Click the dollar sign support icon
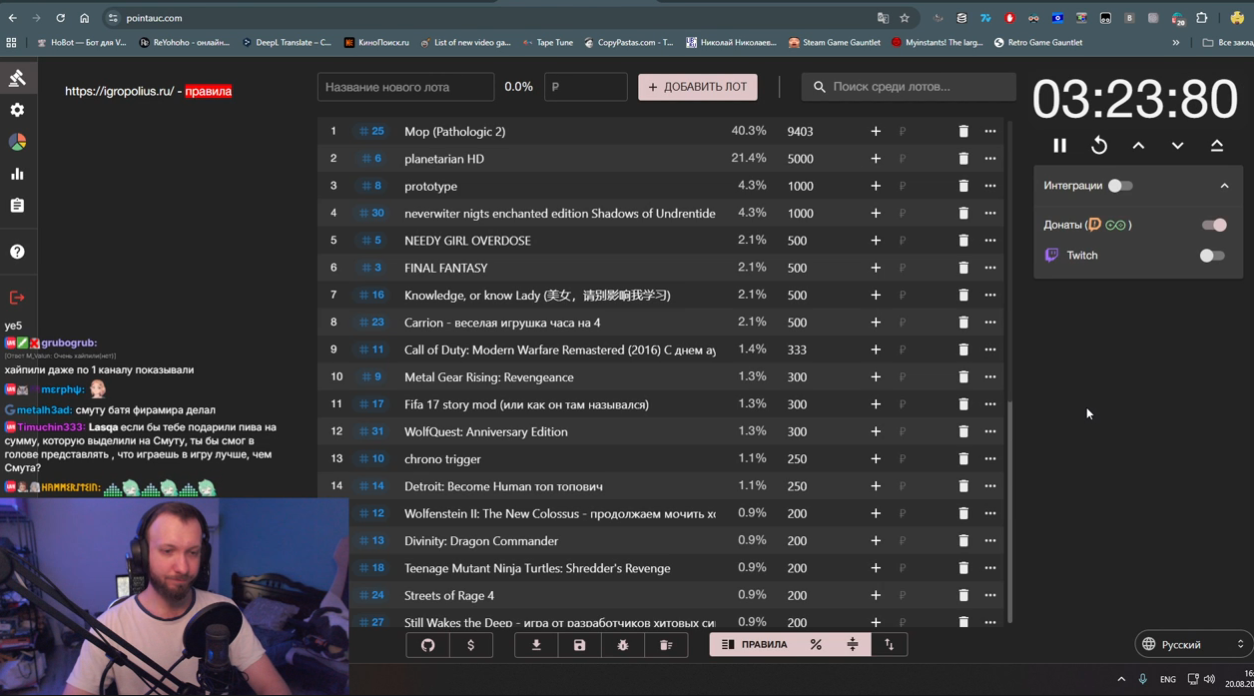 (x=471, y=645)
